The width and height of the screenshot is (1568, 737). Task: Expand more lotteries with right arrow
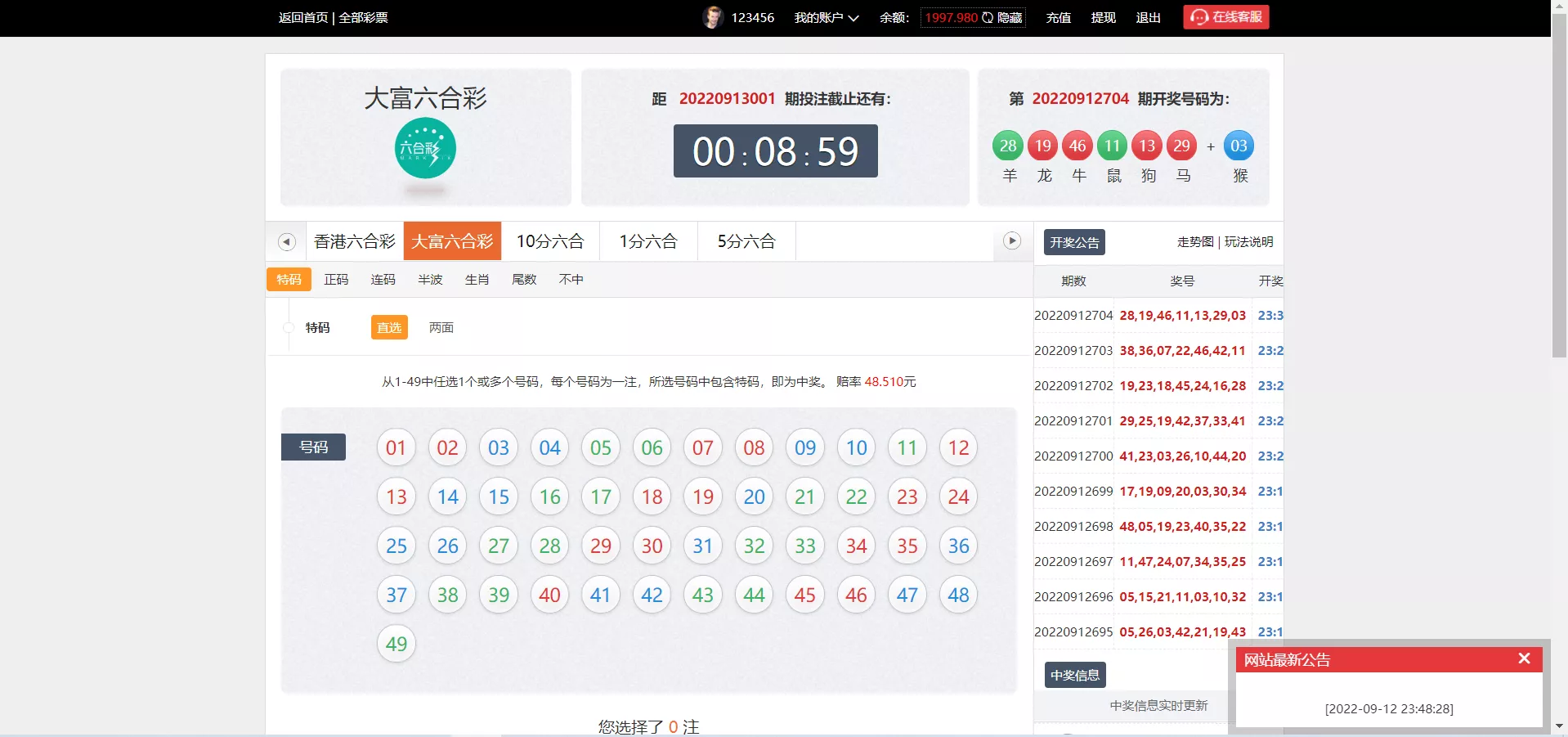1011,241
